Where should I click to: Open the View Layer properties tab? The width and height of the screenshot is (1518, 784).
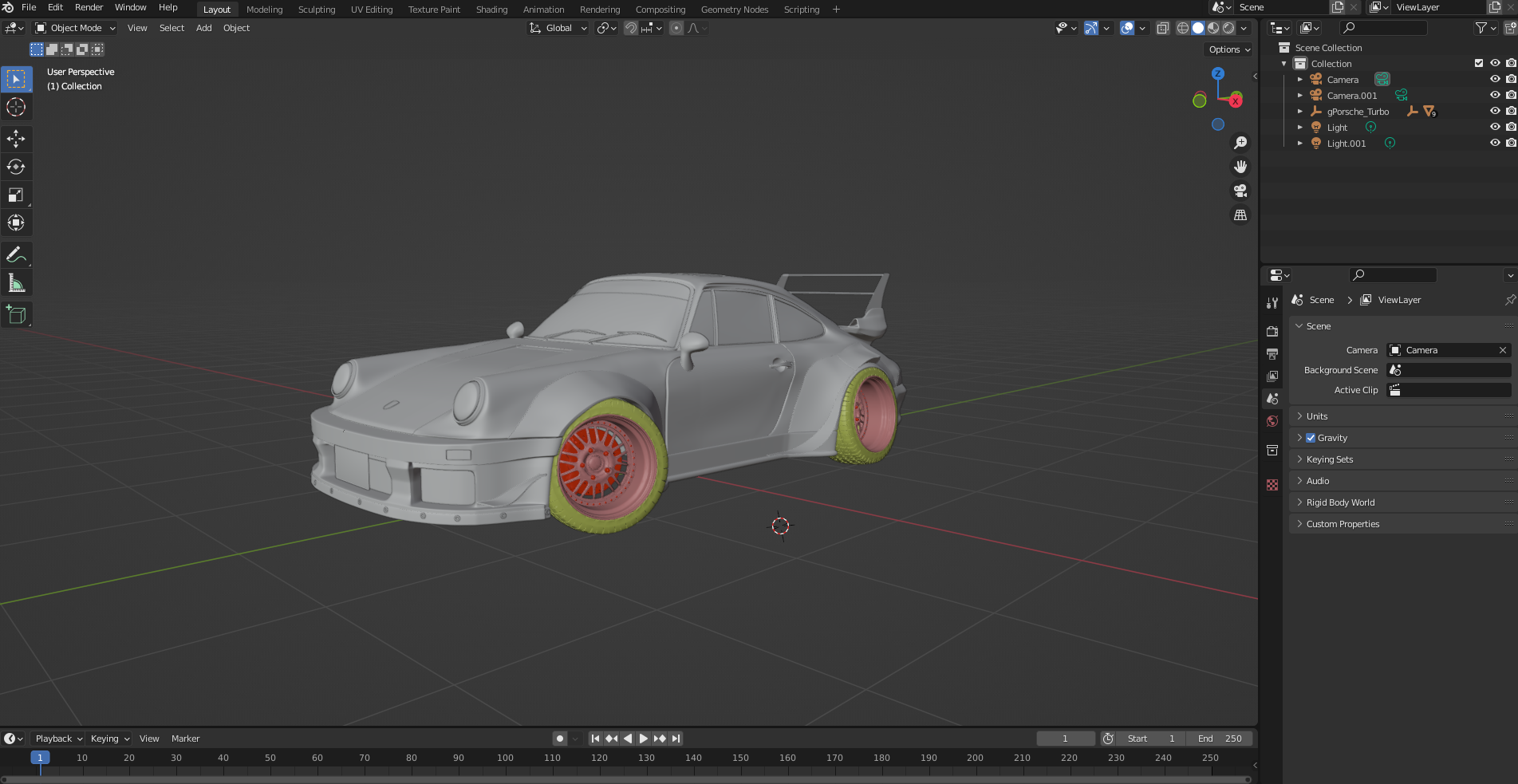[x=1272, y=376]
